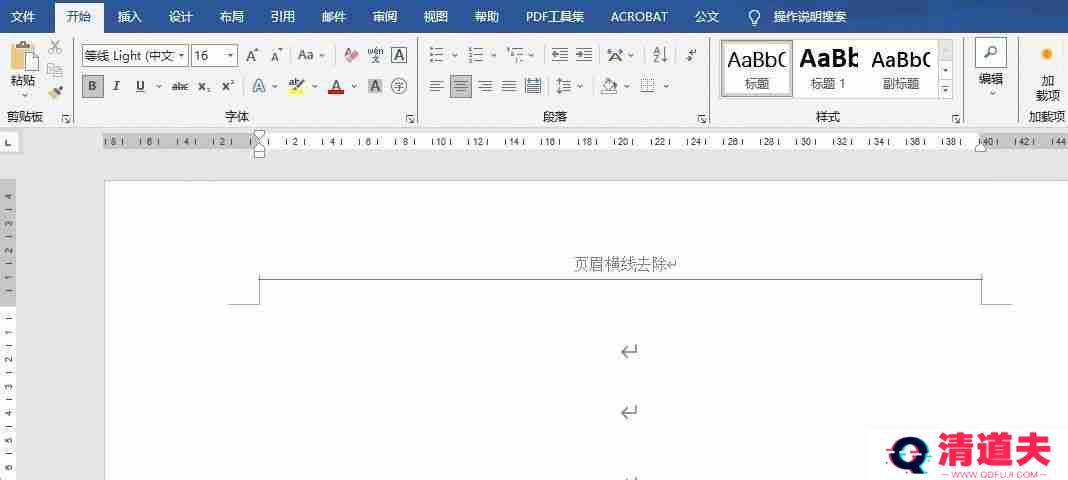The width and height of the screenshot is (1068, 480).
Task: Apply paragraph shading paint bucket
Action: (609, 86)
